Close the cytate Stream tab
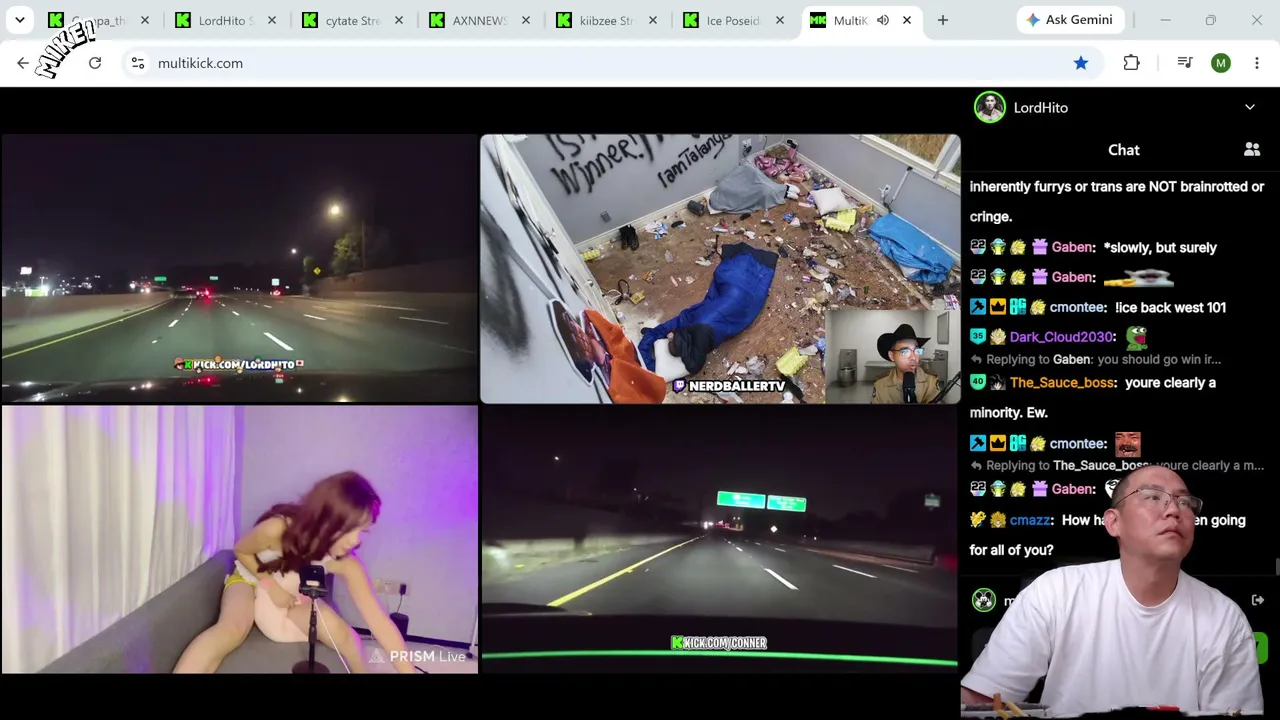Image resolution: width=1280 pixels, height=720 pixels. pyautogui.click(x=399, y=20)
